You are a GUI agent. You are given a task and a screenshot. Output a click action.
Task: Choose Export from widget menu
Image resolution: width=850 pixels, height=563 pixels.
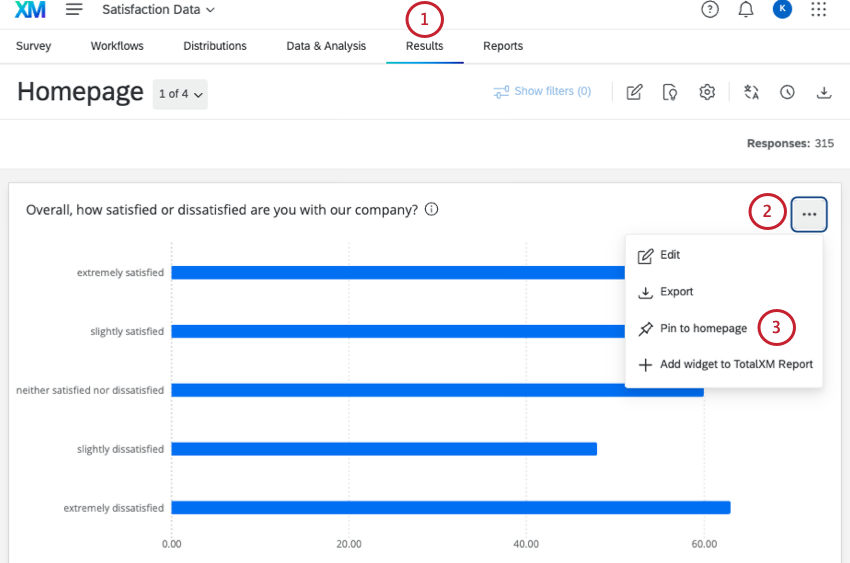click(x=723, y=292)
